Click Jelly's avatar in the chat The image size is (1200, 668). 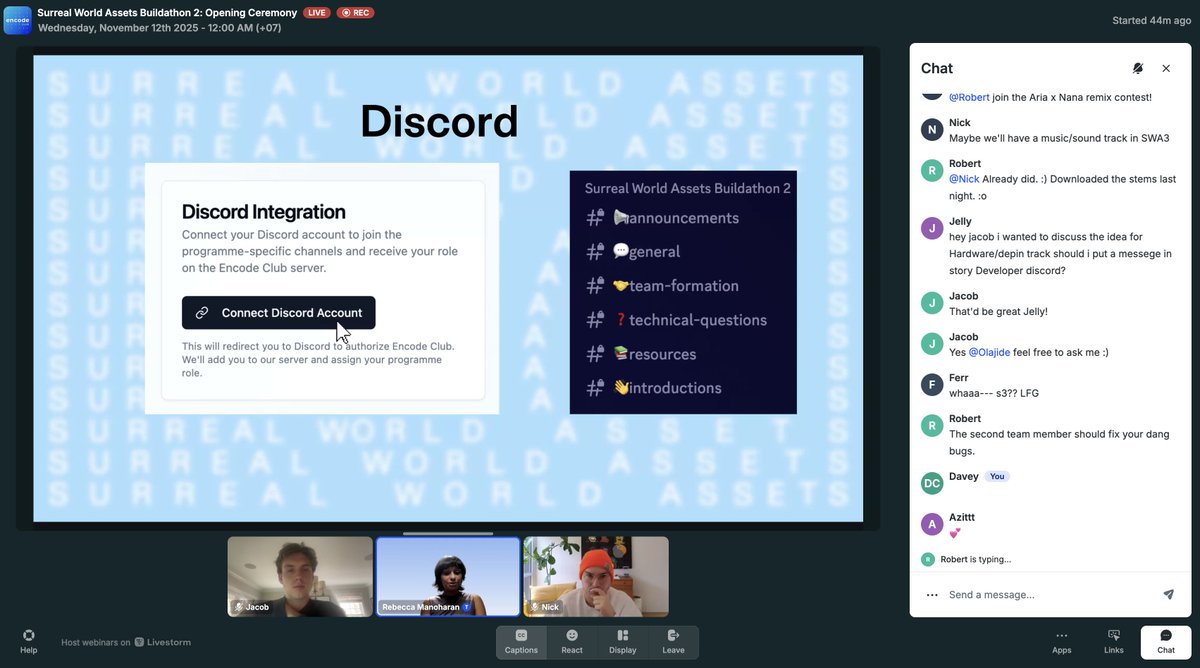(x=932, y=228)
